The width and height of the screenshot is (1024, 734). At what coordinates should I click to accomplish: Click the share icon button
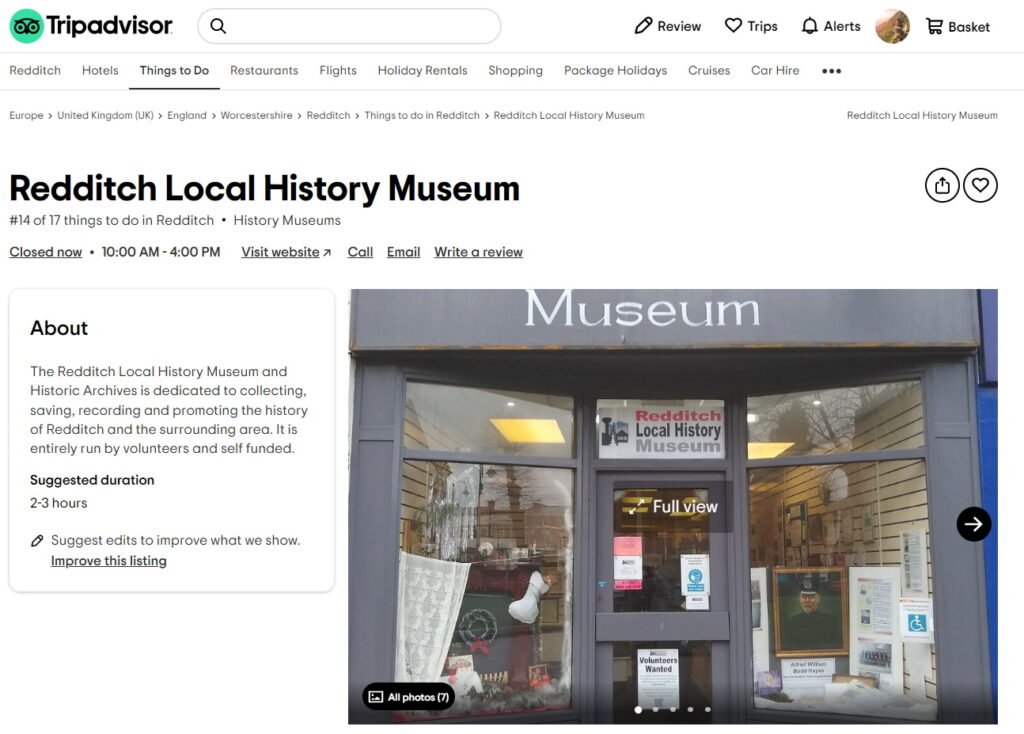pyautogui.click(x=942, y=185)
